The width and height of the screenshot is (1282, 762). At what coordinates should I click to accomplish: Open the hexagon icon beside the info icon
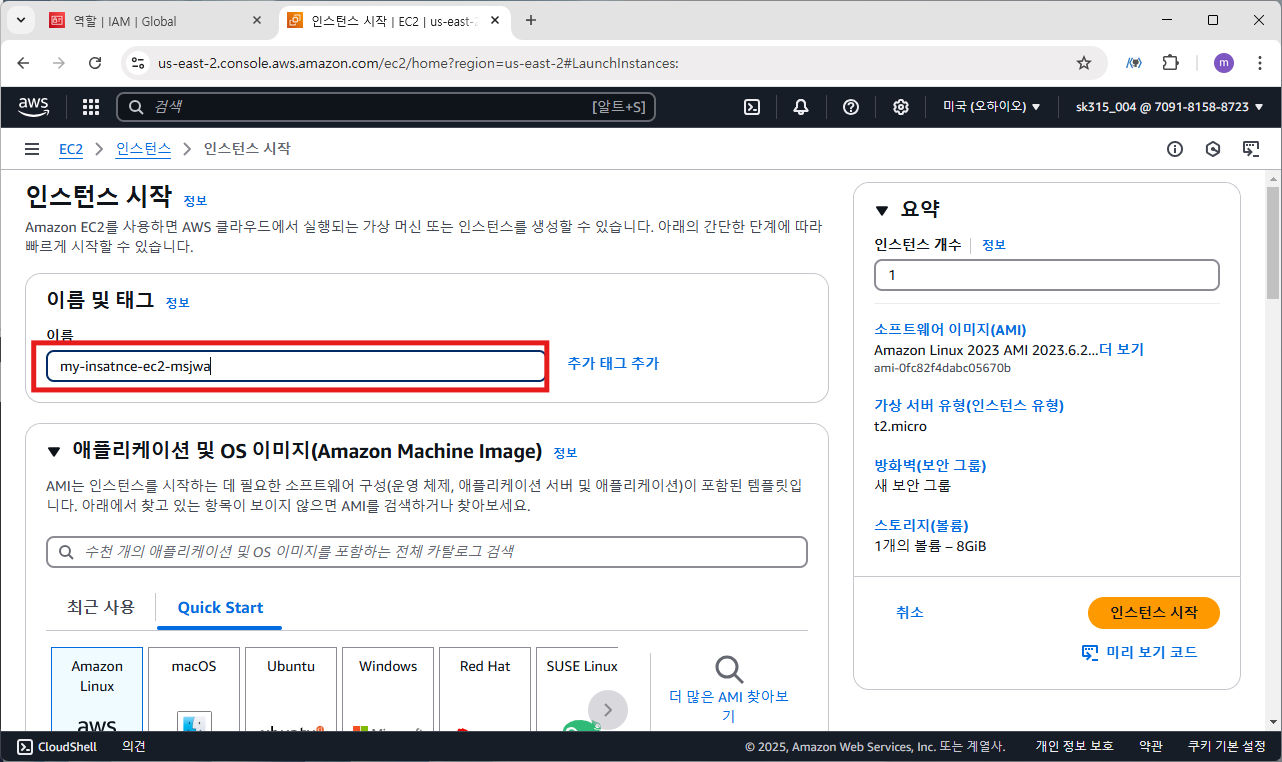click(1213, 149)
